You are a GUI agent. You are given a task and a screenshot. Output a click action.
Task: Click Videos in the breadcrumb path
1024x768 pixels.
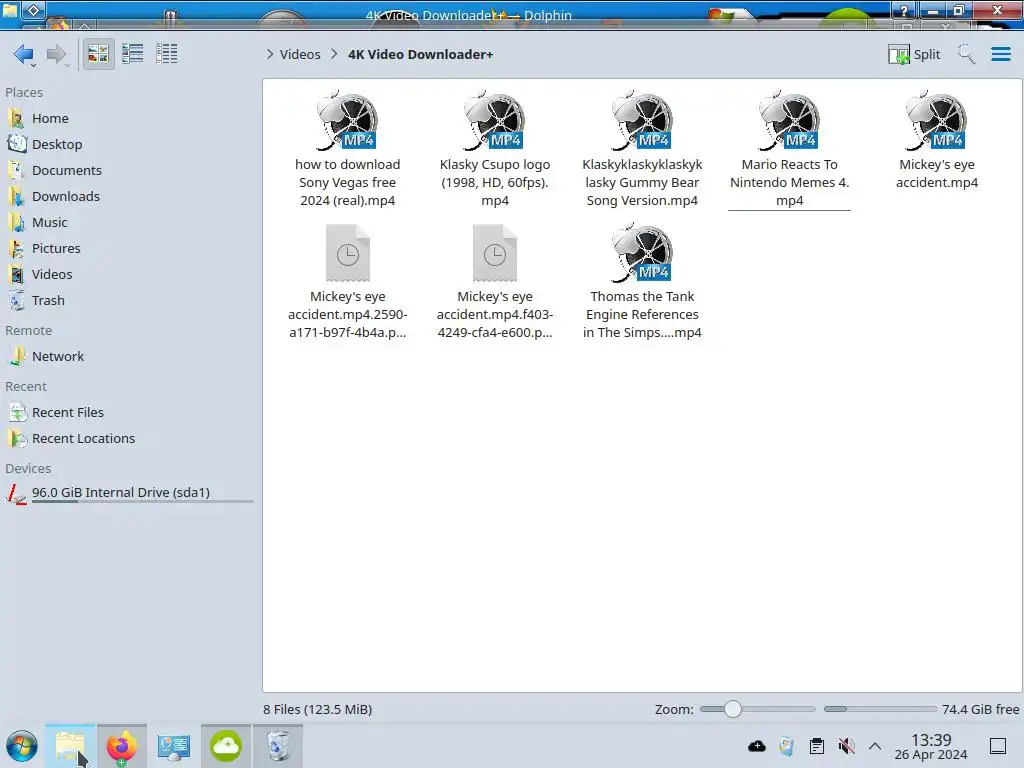point(300,54)
